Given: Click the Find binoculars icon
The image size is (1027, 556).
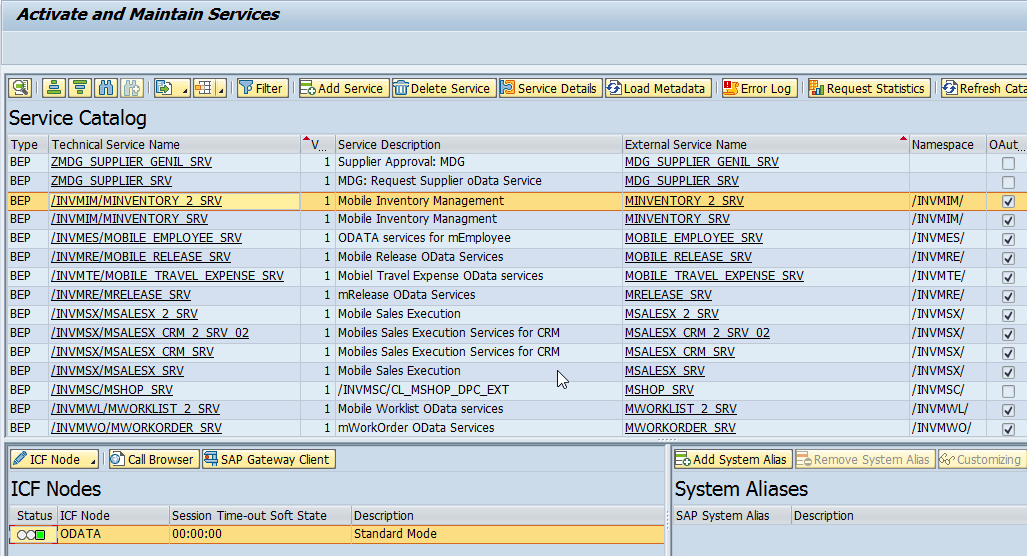Looking at the screenshot, I should (x=106, y=88).
